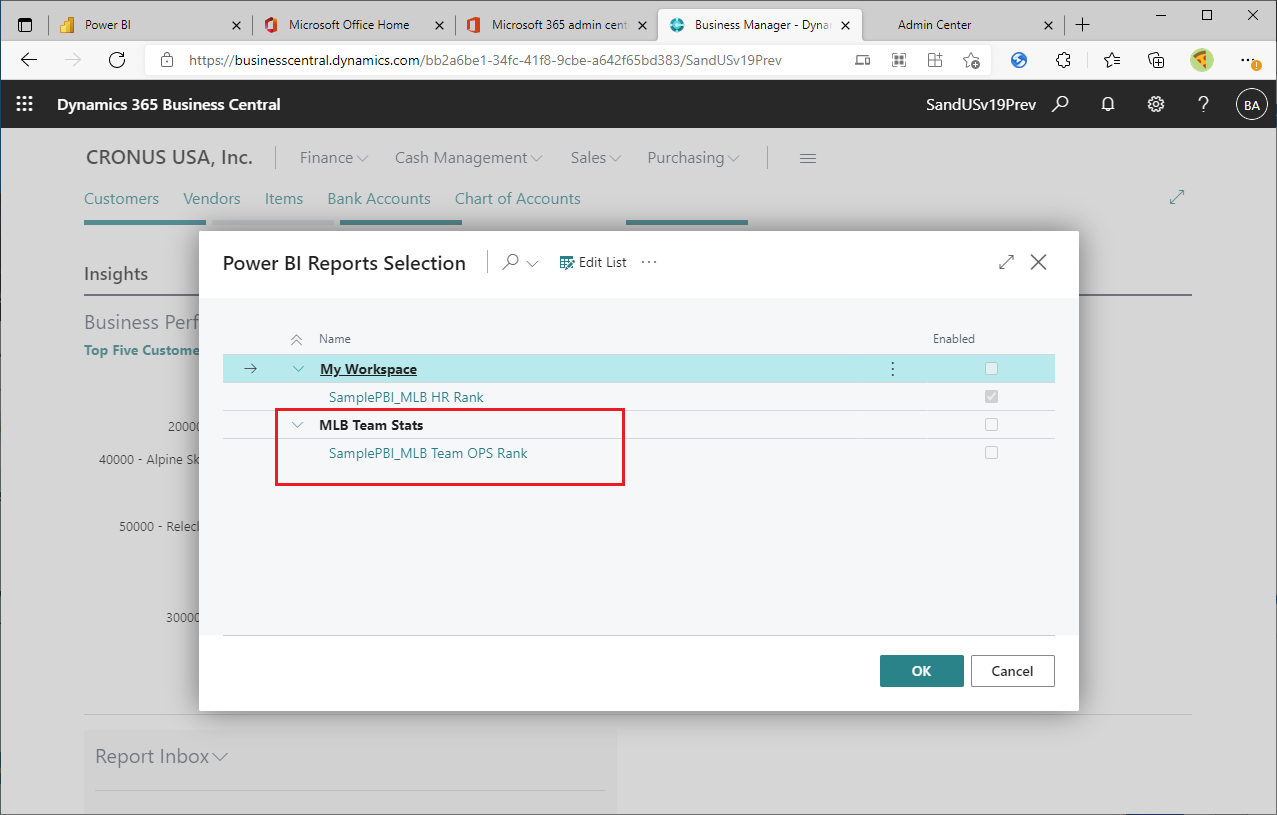Open the Business Central settings gear
The width and height of the screenshot is (1277, 815).
pos(1155,104)
